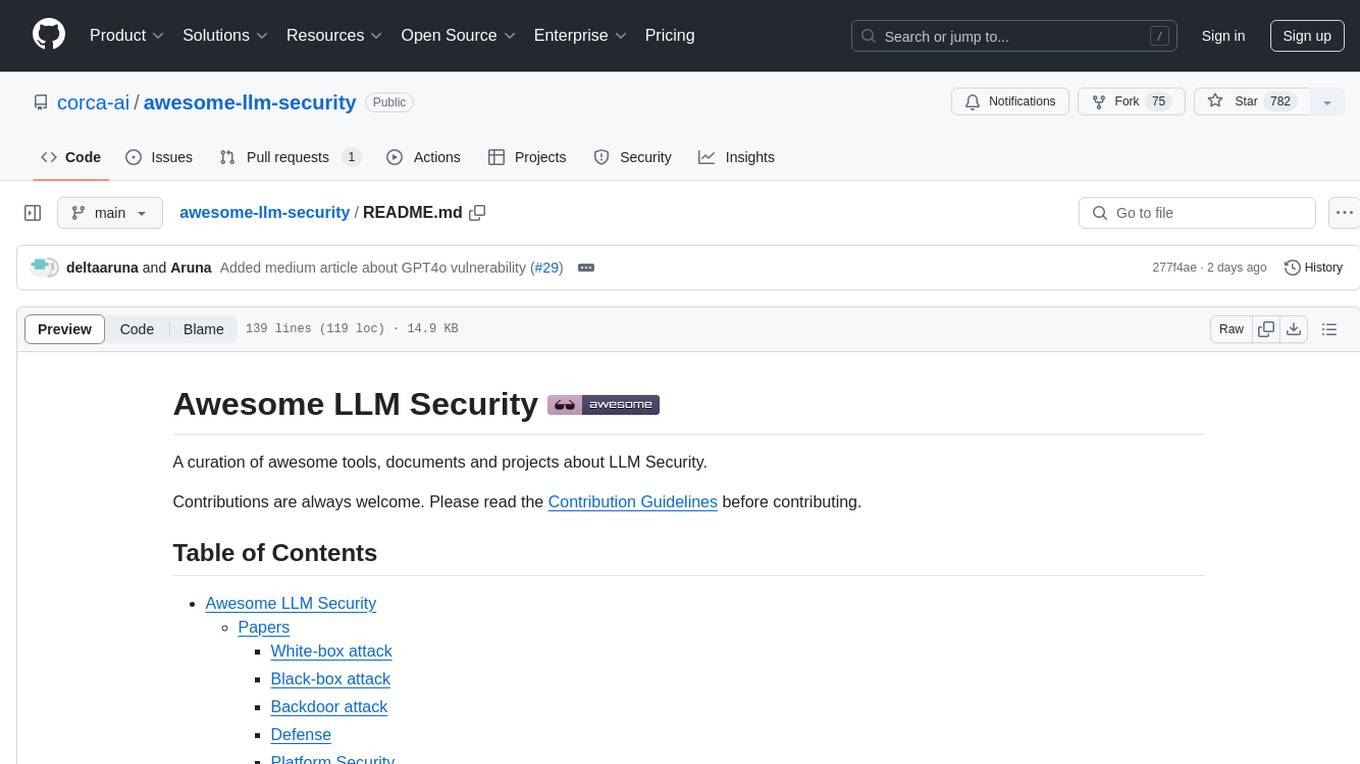
Task: Open pull request #29 link
Action: click(x=547, y=268)
